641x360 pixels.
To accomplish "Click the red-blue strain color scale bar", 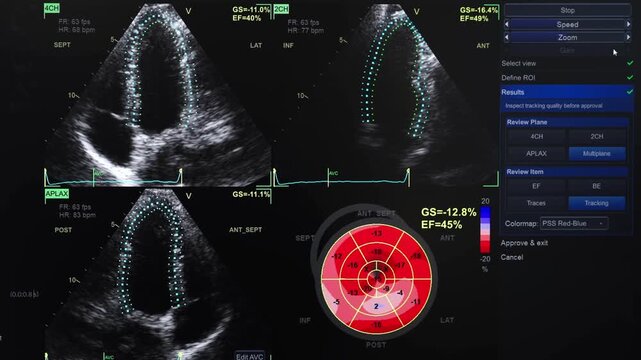I will pyautogui.click(x=485, y=230).
